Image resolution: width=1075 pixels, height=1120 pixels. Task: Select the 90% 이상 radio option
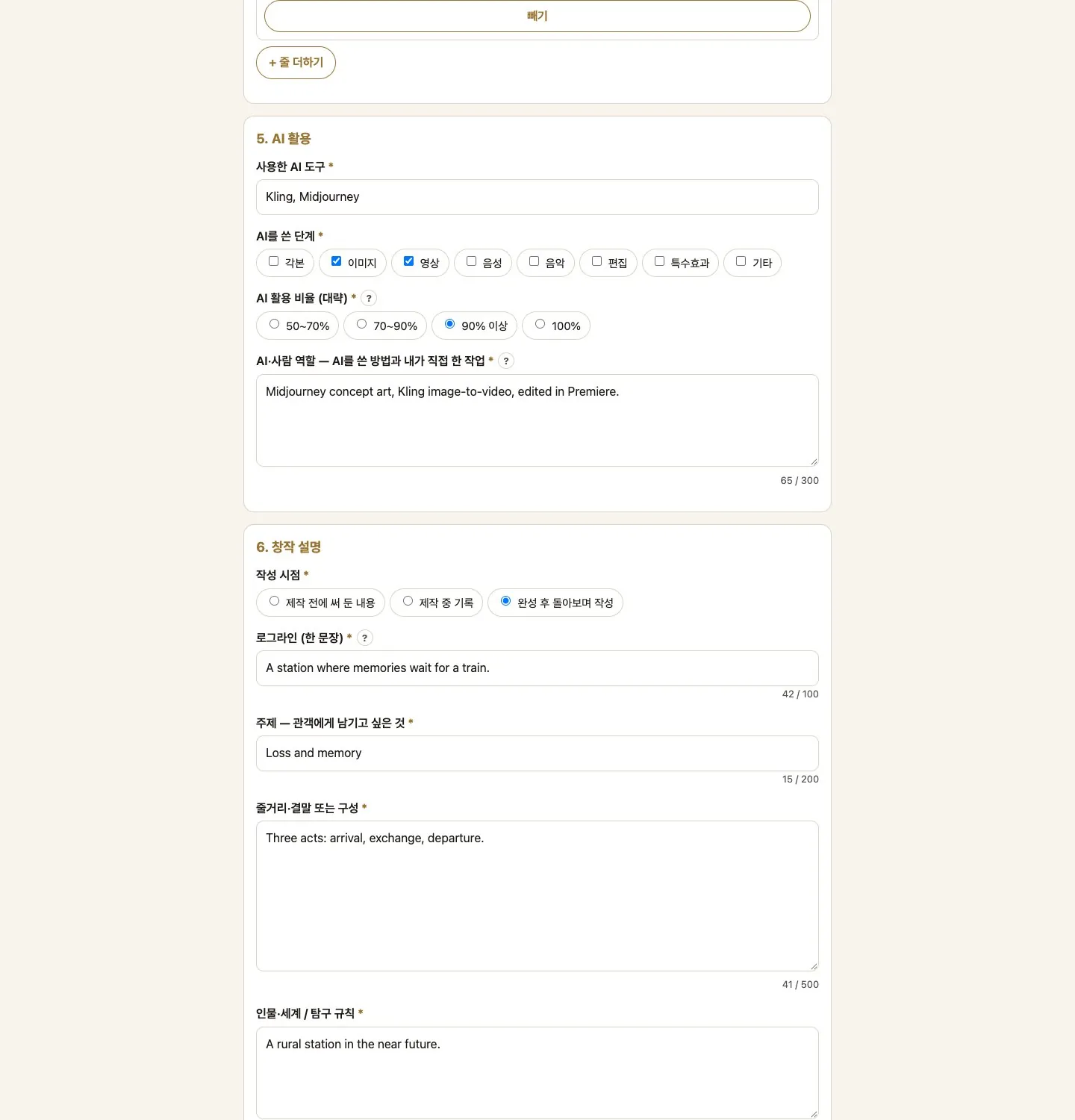tap(449, 324)
